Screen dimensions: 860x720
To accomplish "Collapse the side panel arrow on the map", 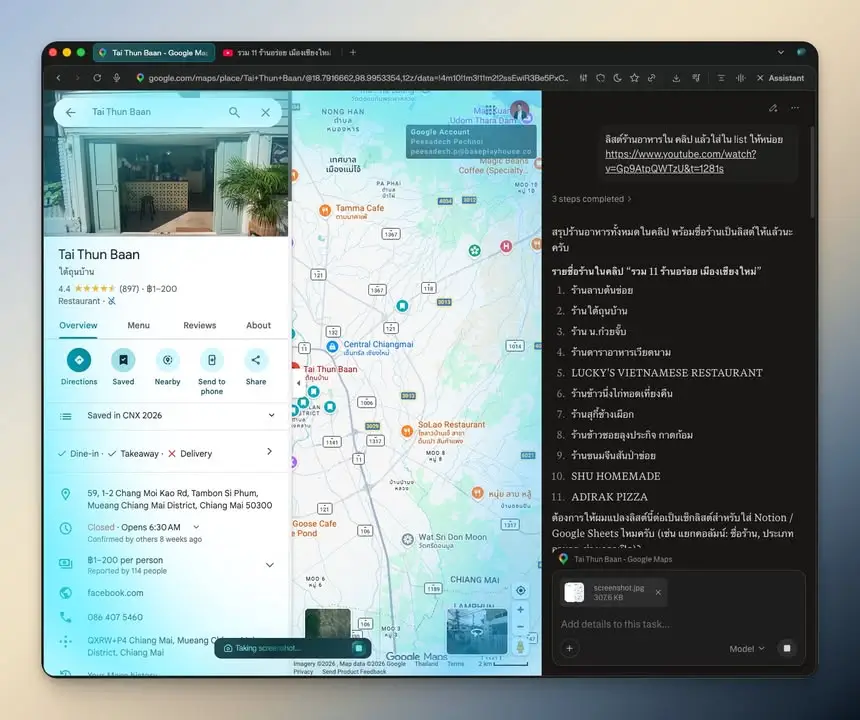I will click(298, 383).
